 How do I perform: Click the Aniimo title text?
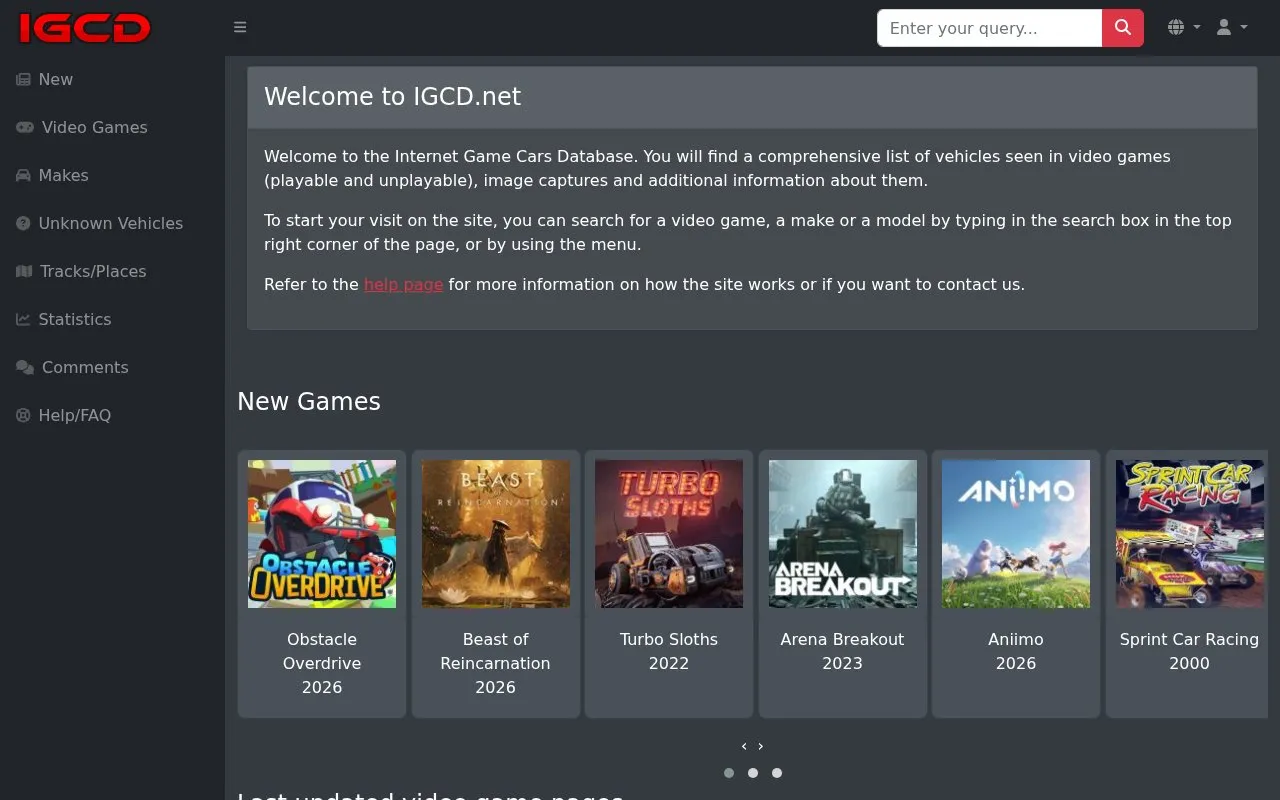tap(1016, 639)
